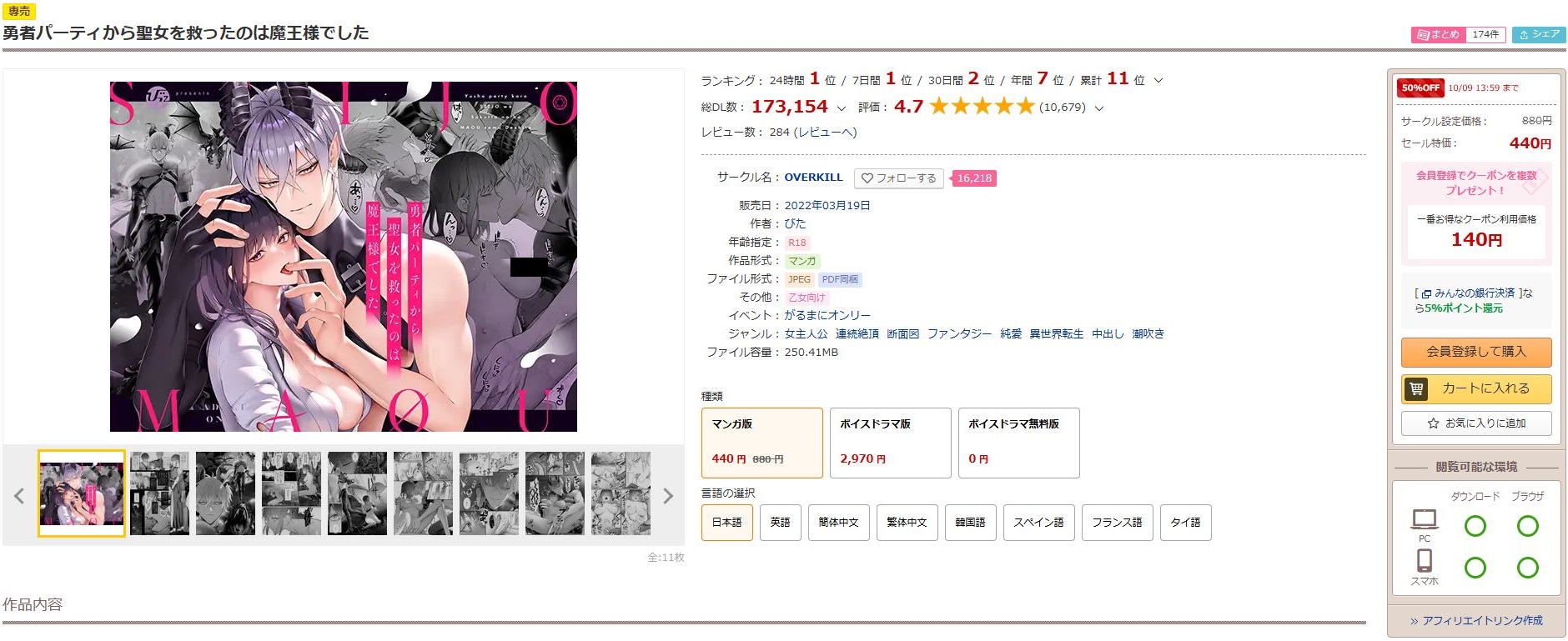Click the 会員登録して購入 button
This screenshot has height=641, width=1568.
click(x=1476, y=352)
